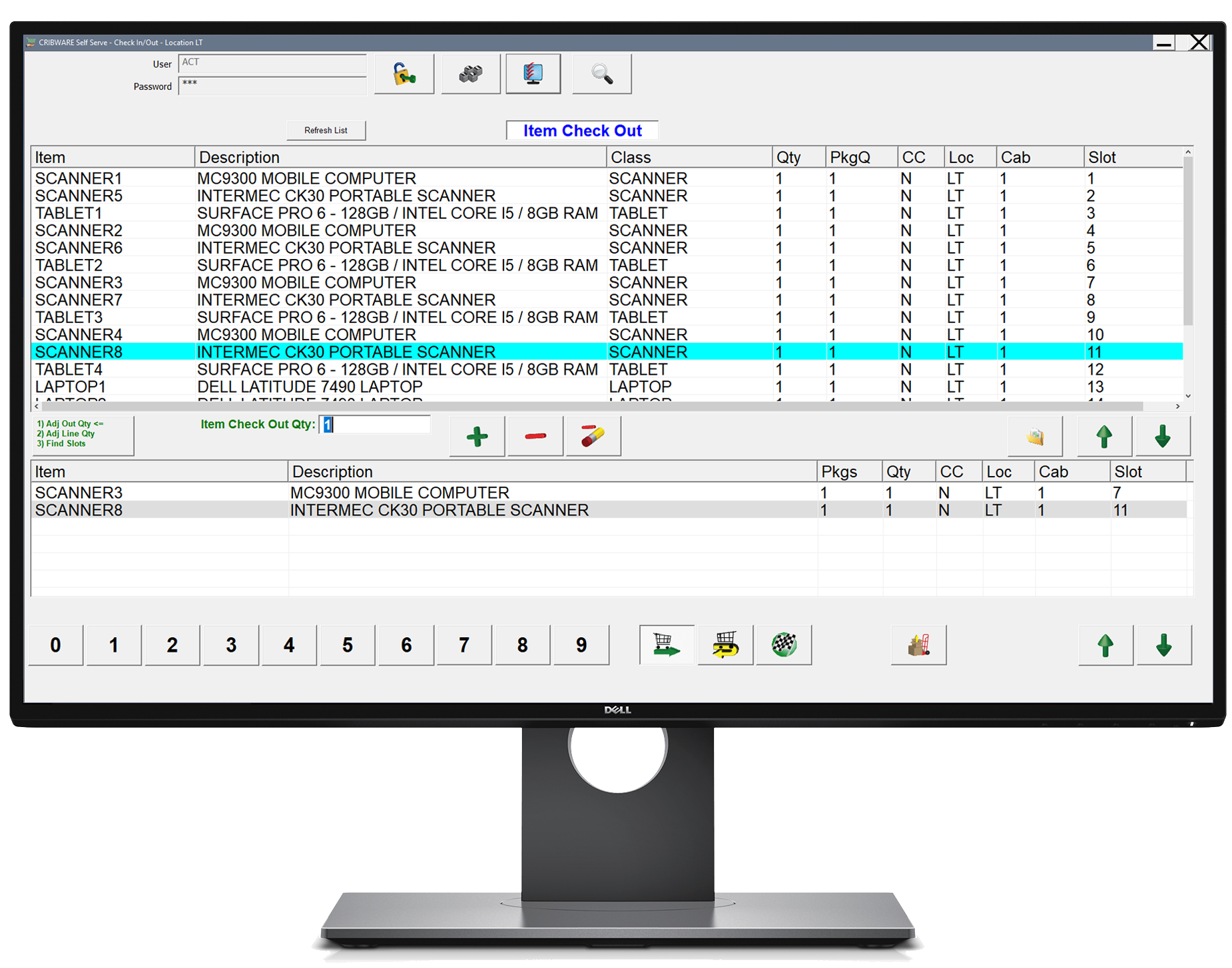Tap keypad digit 3
1232x968 pixels.
[x=231, y=644]
